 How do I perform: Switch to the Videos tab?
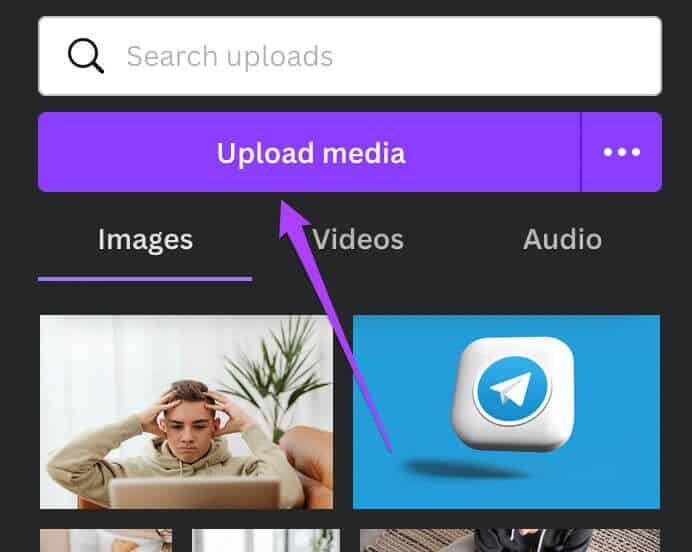(x=358, y=240)
